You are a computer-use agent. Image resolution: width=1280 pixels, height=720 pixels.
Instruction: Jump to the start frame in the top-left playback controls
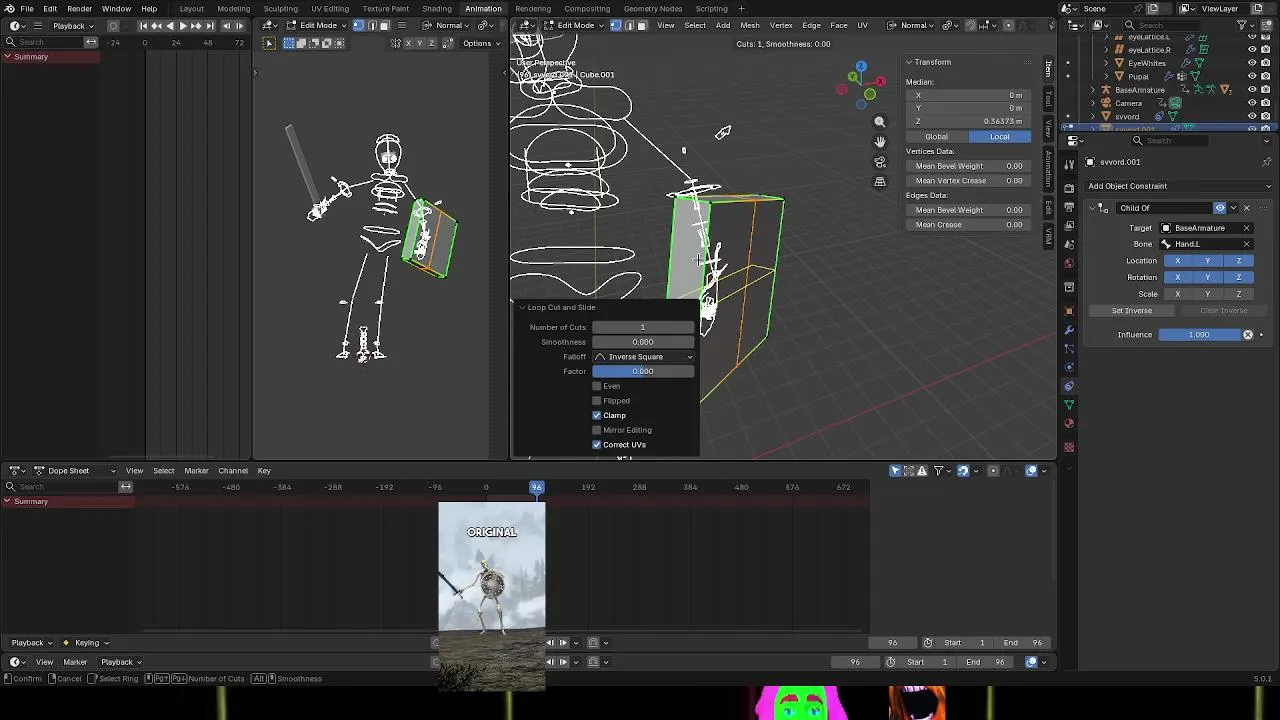(x=144, y=25)
